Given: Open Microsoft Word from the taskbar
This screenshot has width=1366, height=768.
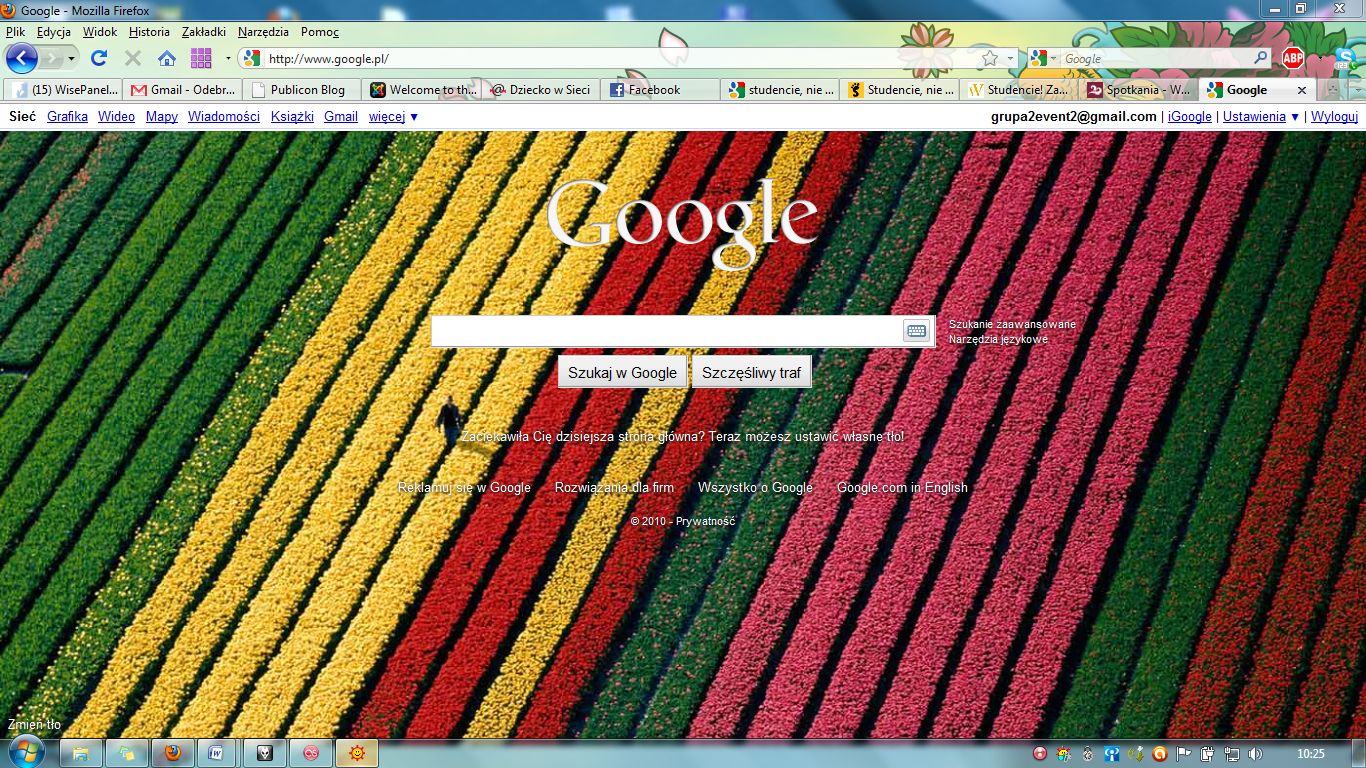Looking at the screenshot, I should [x=215, y=753].
